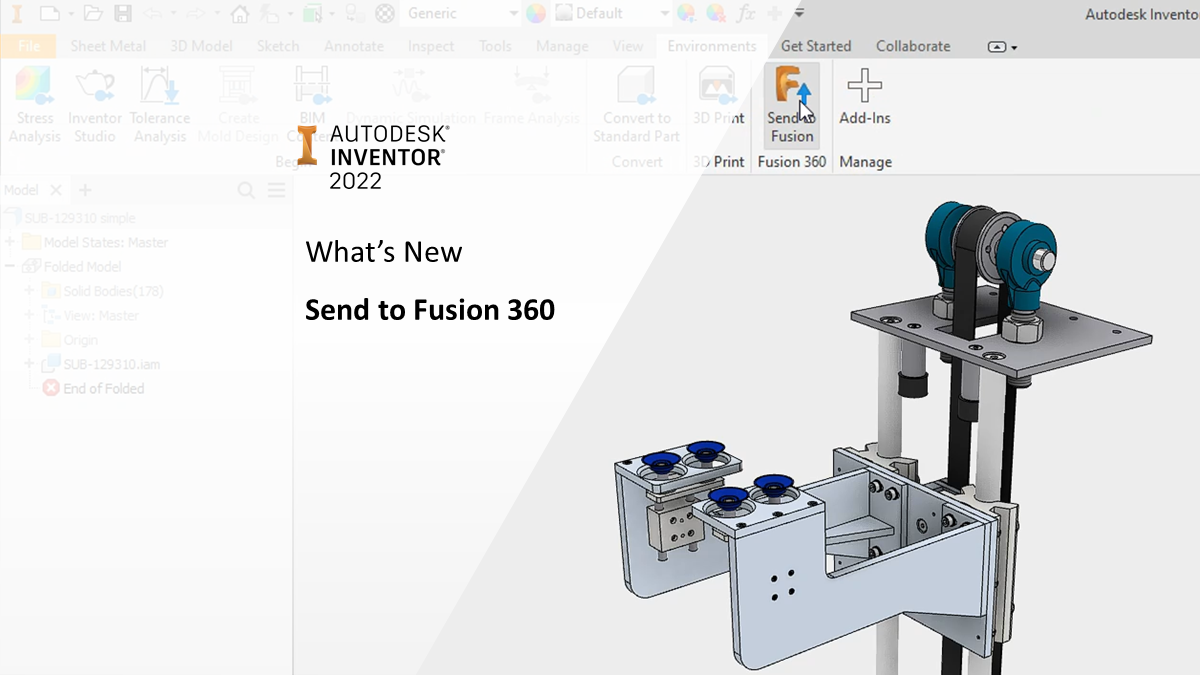Expand the Solid Bodies(178) node
The width and height of the screenshot is (1200, 675).
(x=29, y=291)
